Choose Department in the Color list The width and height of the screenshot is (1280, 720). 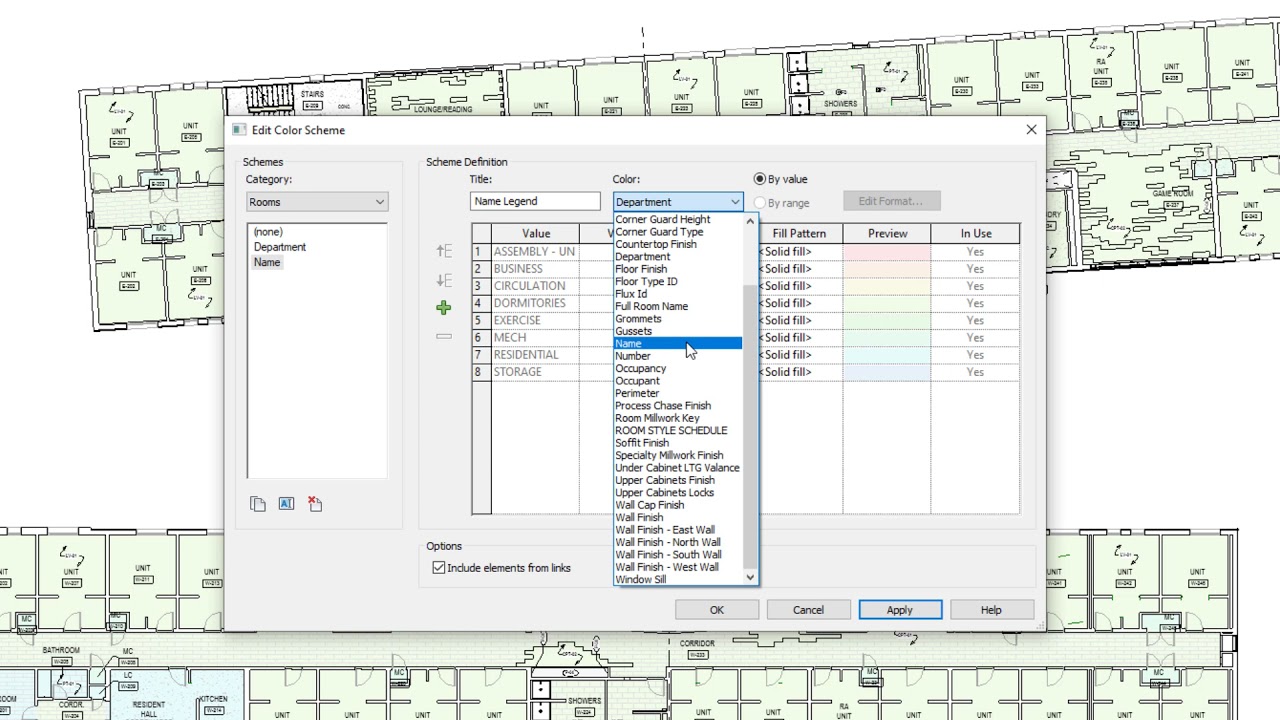tap(678, 257)
